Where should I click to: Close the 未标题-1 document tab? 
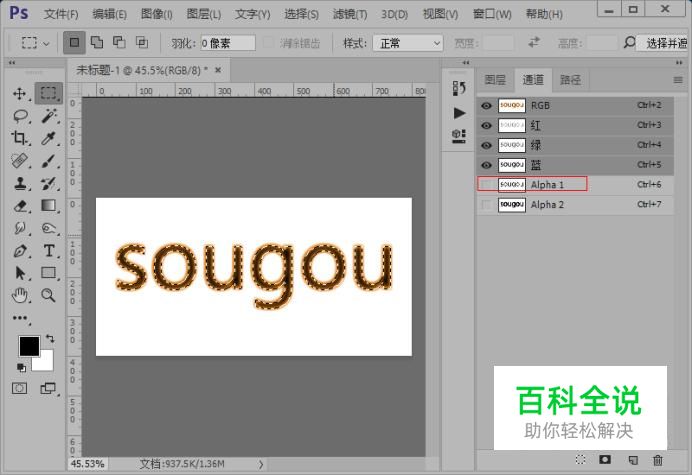(x=218, y=70)
